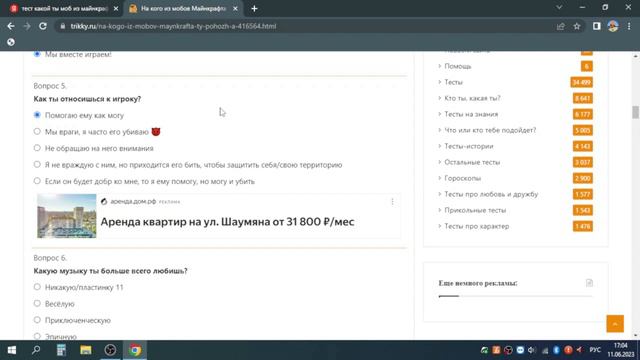Open 'Тесты про характер' category
640x360 pixels.
476,226
